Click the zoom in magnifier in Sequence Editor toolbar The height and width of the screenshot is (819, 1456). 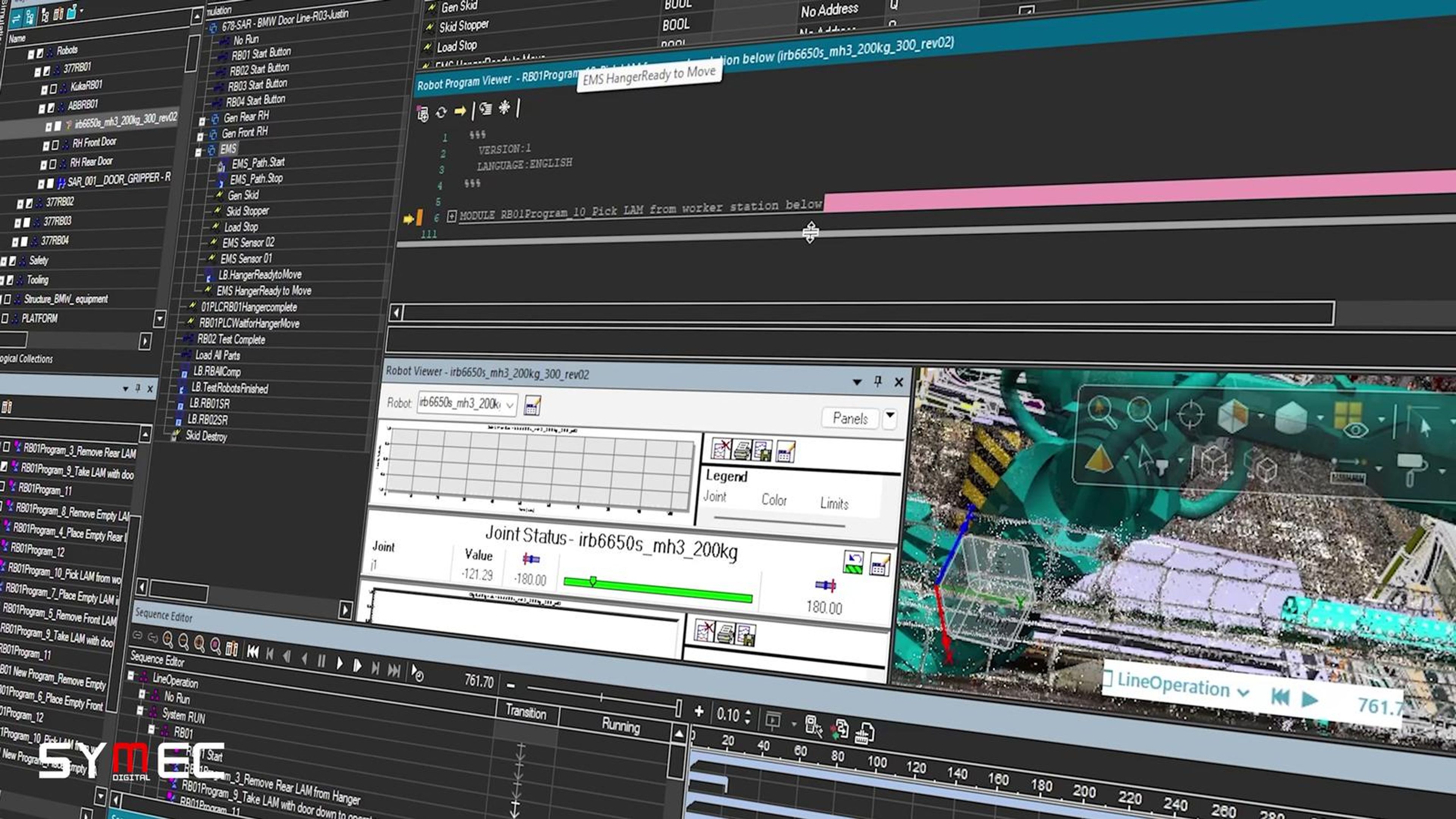168,640
